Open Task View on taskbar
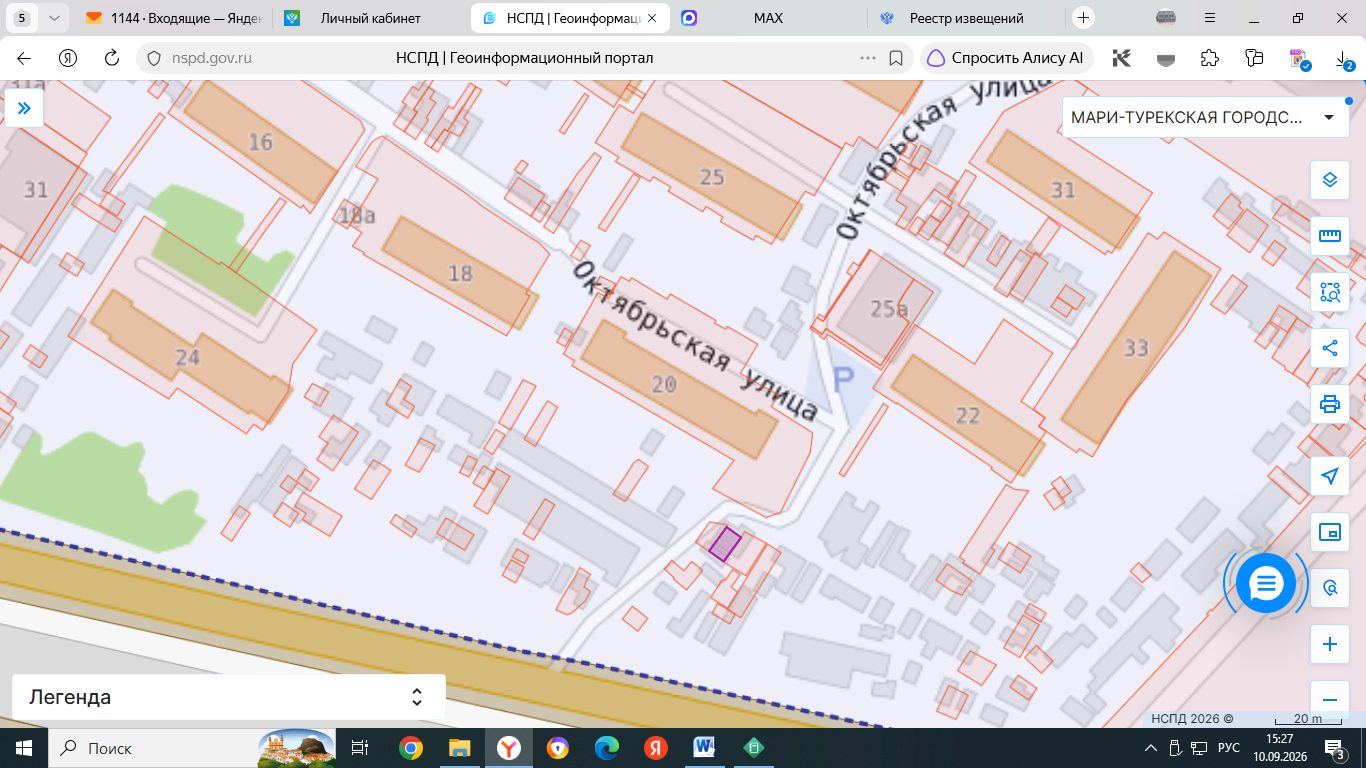 click(361, 748)
